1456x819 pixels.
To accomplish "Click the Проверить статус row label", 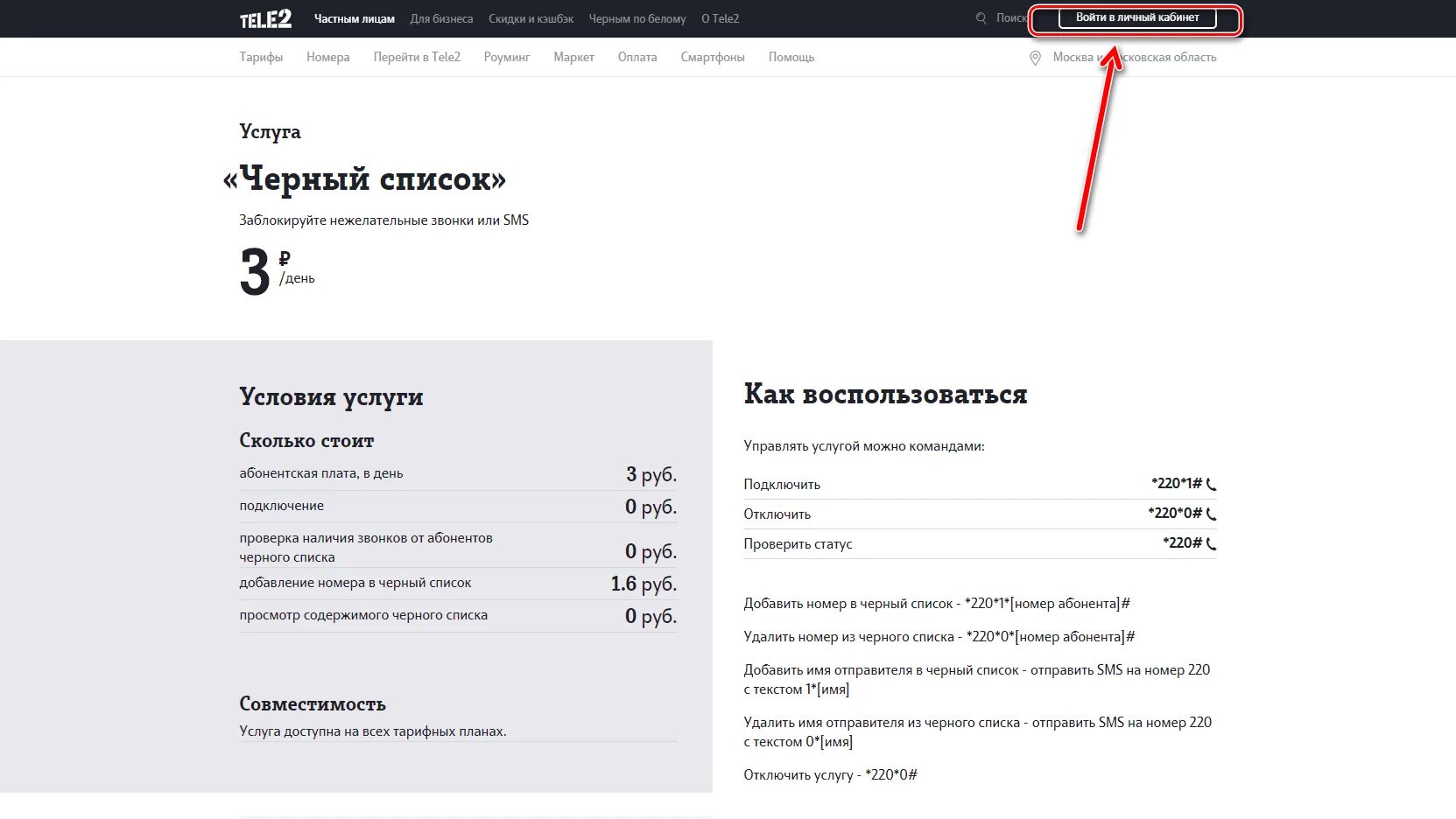I will tap(798, 543).
